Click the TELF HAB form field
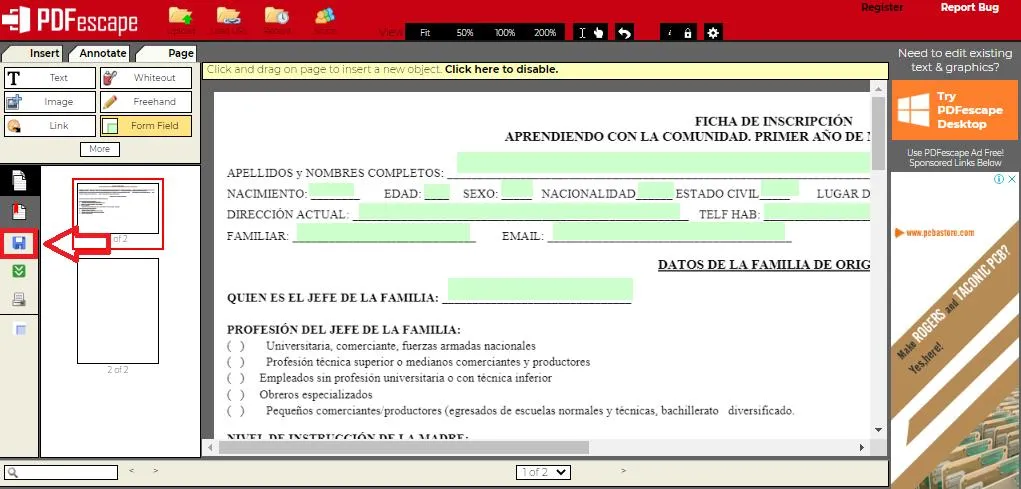This screenshot has height=489, width=1021. click(x=817, y=212)
